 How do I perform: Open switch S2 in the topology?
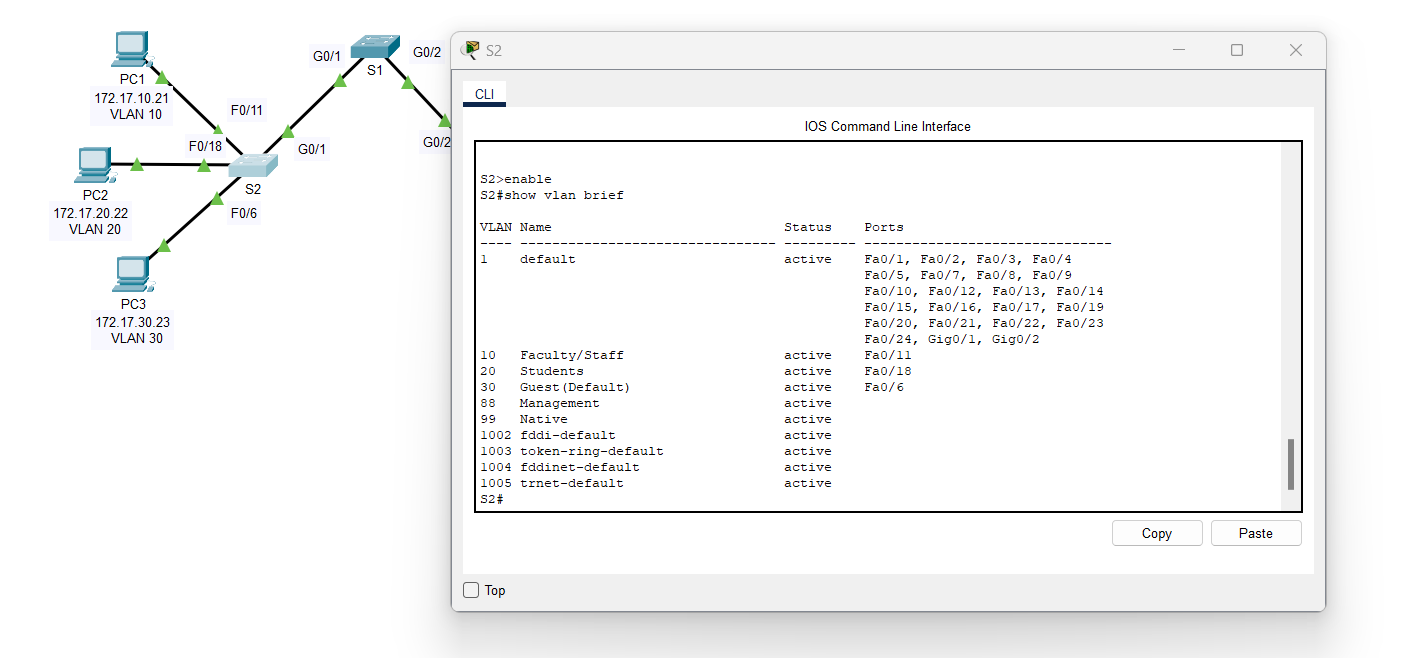pyautogui.click(x=253, y=163)
